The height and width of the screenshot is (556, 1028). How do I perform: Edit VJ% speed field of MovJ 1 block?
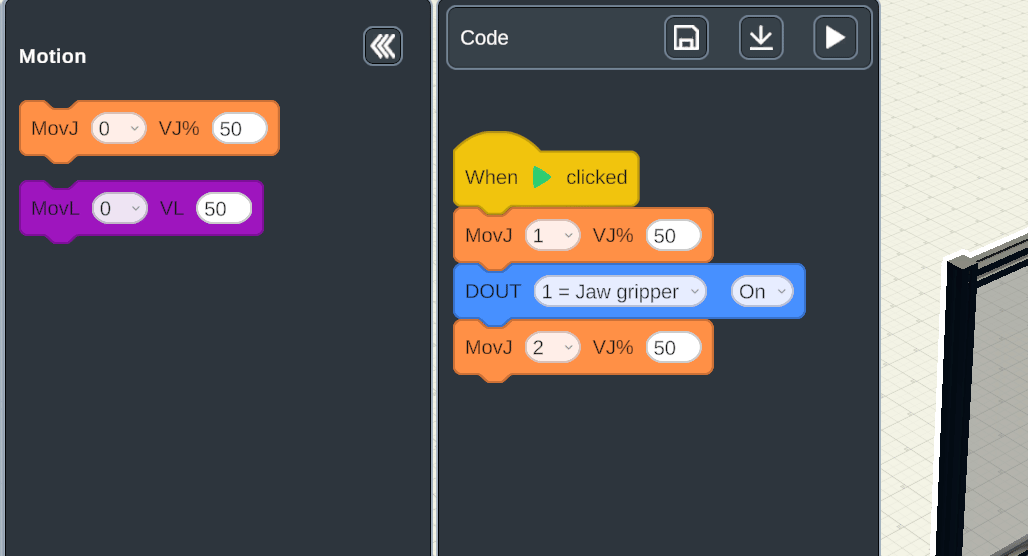tap(673, 236)
